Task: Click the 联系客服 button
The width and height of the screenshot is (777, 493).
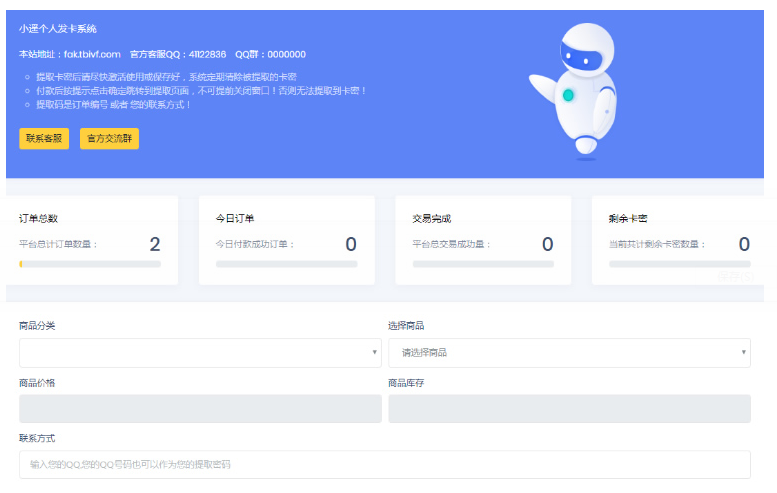Action: pos(44,138)
